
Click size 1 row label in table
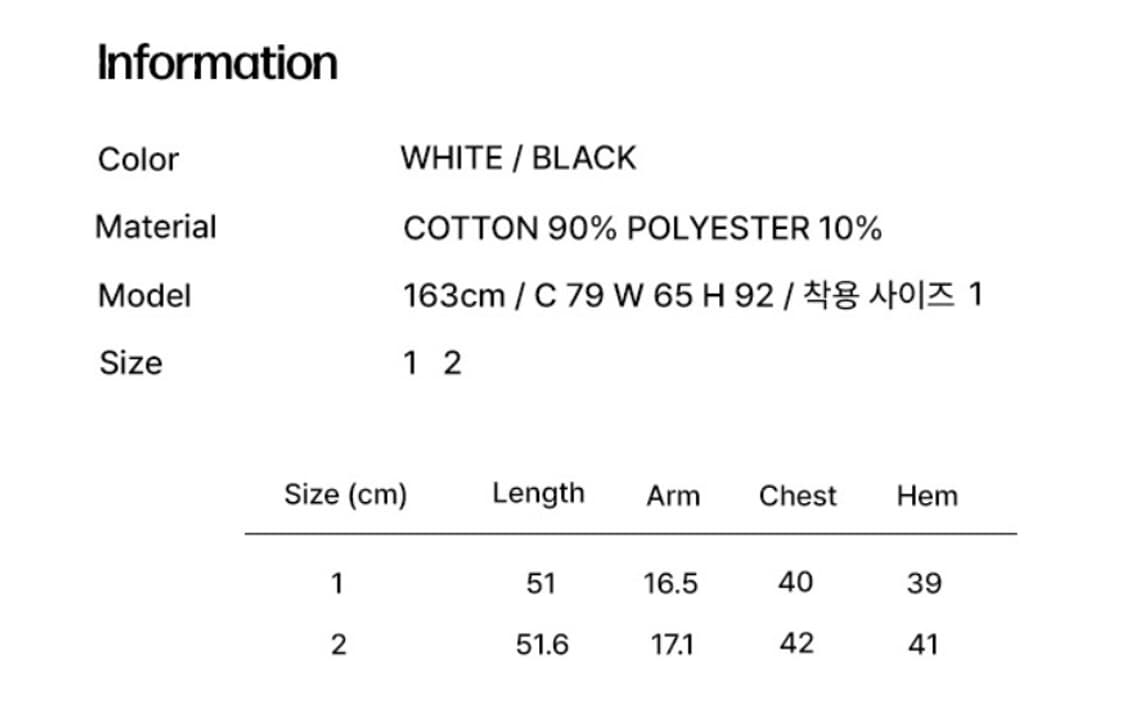pyautogui.click(x=337, y=583)
